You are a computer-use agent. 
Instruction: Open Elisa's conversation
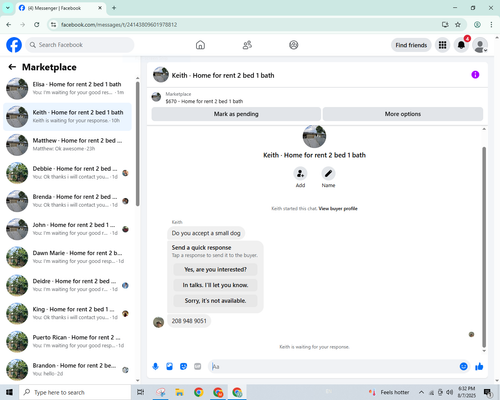pos(68,88)
